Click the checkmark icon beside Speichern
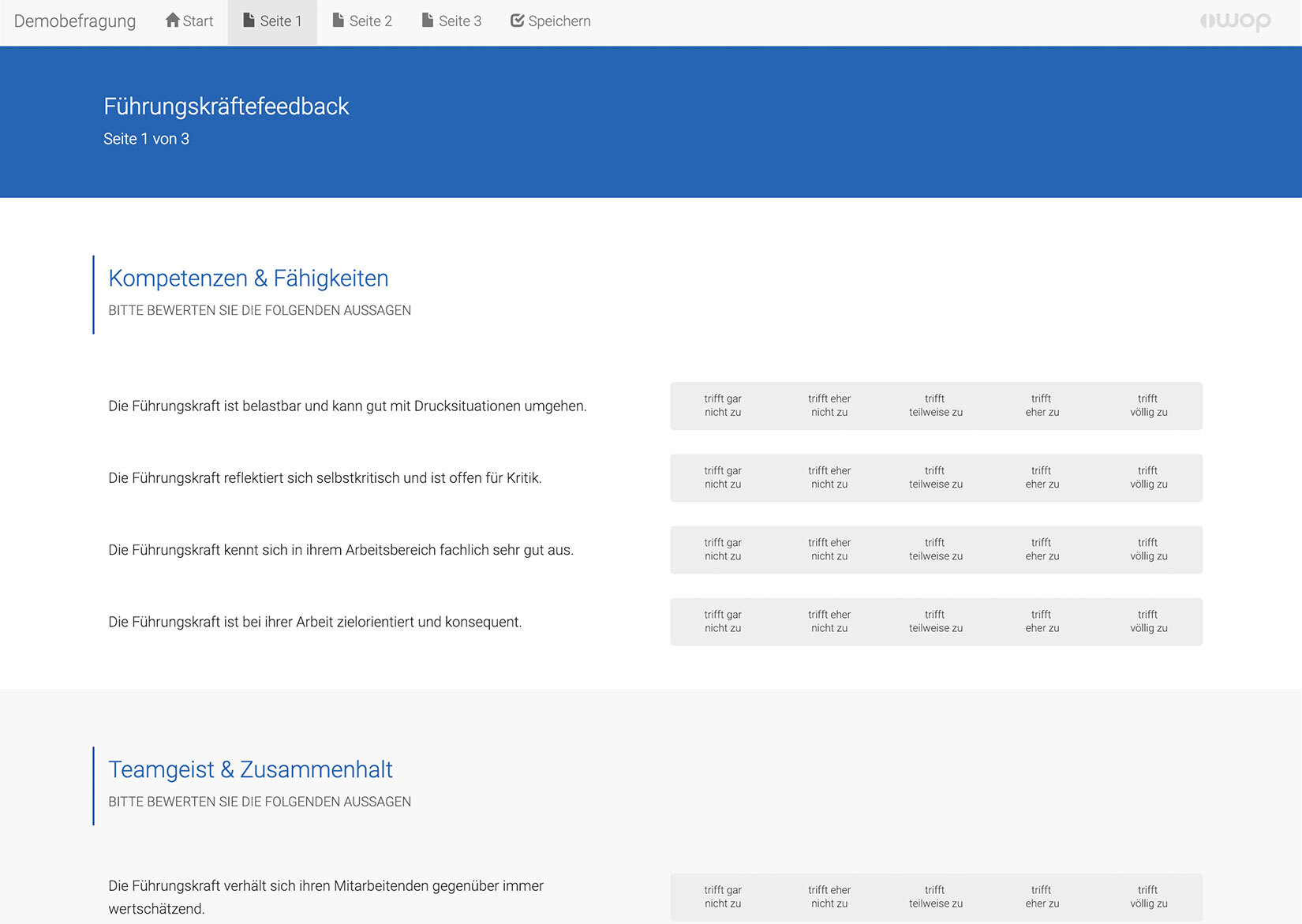Screen dimensions: 1302x924 click(516, 21)
